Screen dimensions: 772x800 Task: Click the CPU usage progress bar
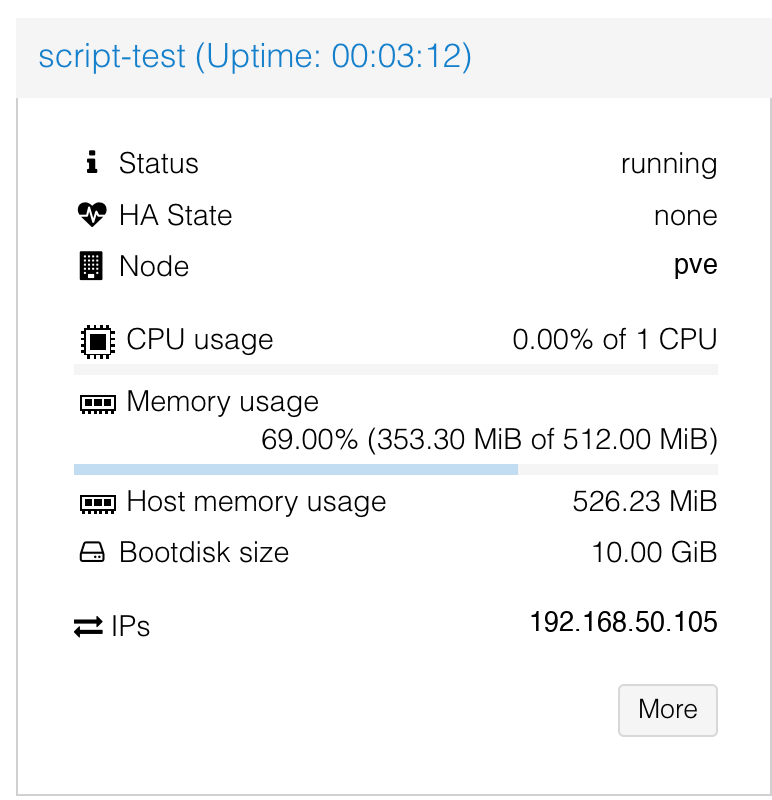pyautogui.click(x=396, y=369)
